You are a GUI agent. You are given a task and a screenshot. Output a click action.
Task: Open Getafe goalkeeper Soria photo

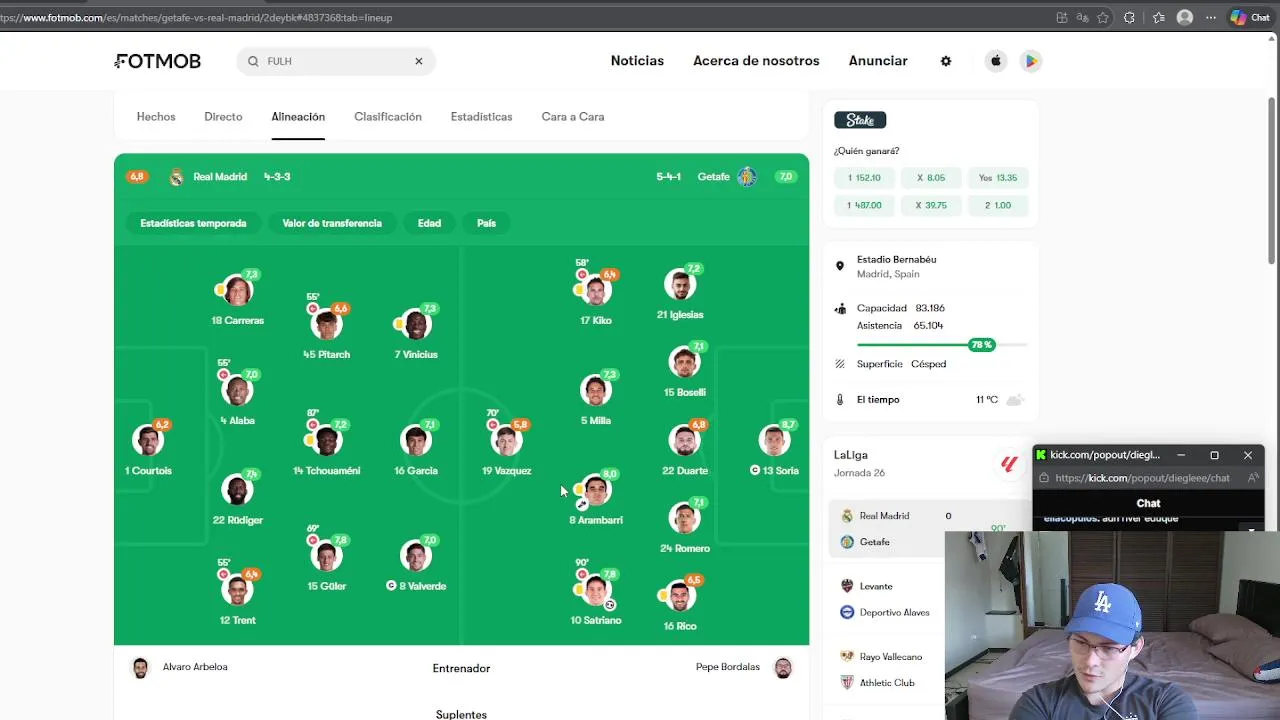pyautogui.click(x=774, y=440)
